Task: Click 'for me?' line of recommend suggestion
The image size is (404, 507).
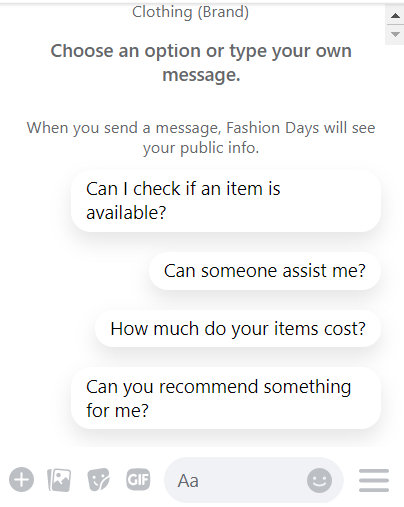Action: (117, 410)
